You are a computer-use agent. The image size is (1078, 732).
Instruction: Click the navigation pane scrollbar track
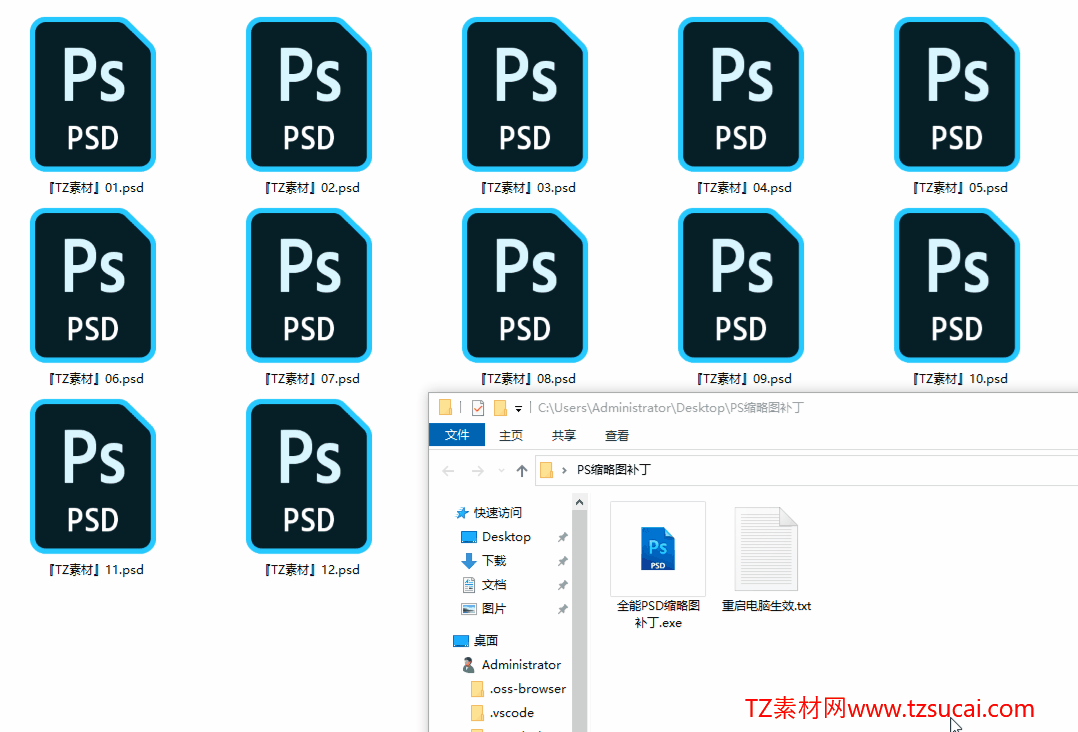pos(580,619)
